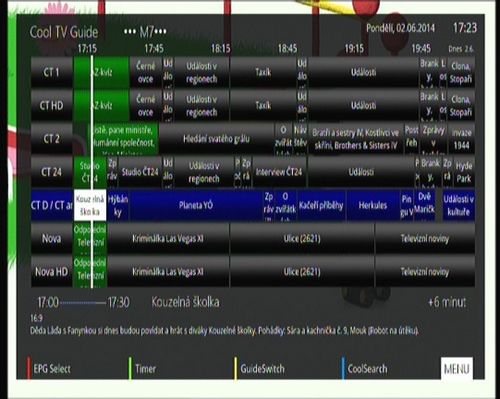Click the yellow GuideSwitch key

pos(260,369)
